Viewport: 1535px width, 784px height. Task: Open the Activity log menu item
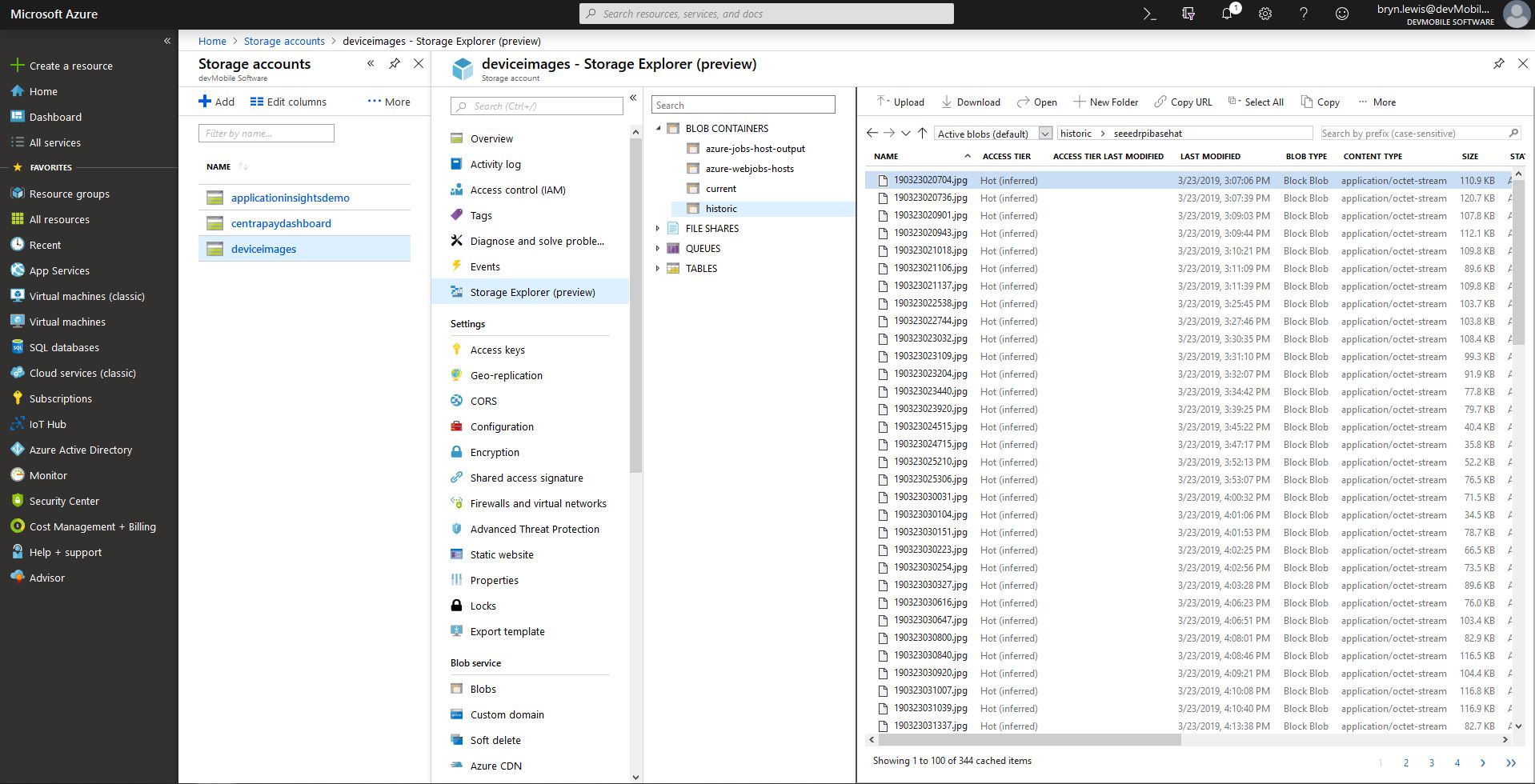tap(495, 164)
